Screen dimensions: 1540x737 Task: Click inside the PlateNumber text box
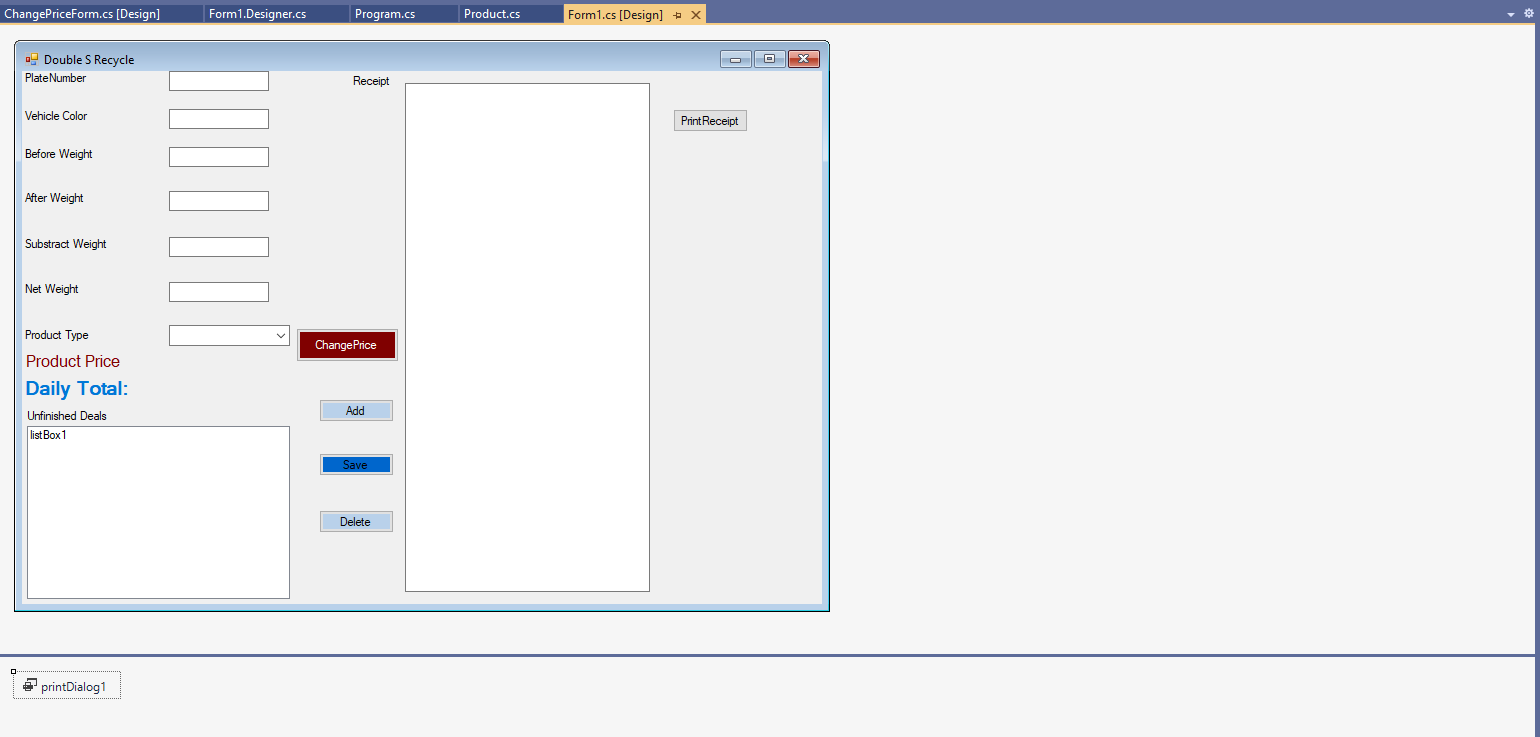(218, 80)
